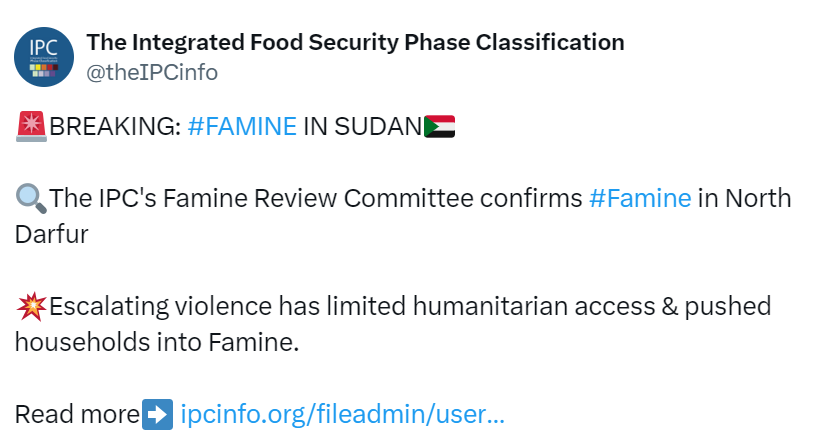Click "households into Famine." text
This screenshot has height=444, width=836.
pos(157,342)
